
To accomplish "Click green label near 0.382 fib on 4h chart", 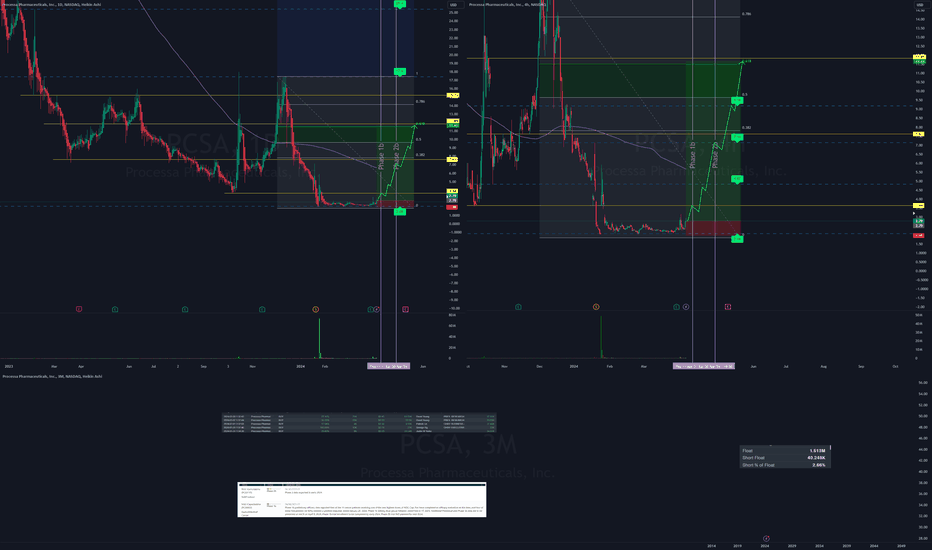I will [x=737, y=137].
